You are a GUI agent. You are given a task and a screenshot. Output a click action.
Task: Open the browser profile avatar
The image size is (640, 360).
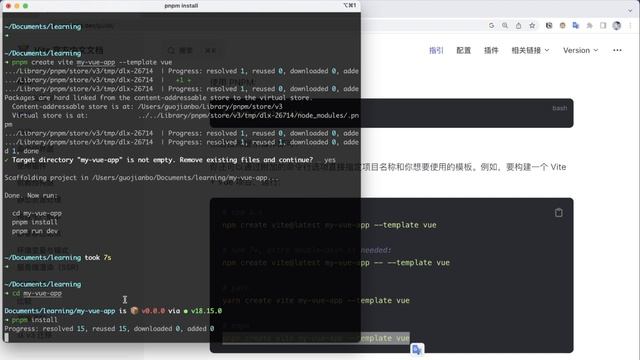click(x=617, y=25)
